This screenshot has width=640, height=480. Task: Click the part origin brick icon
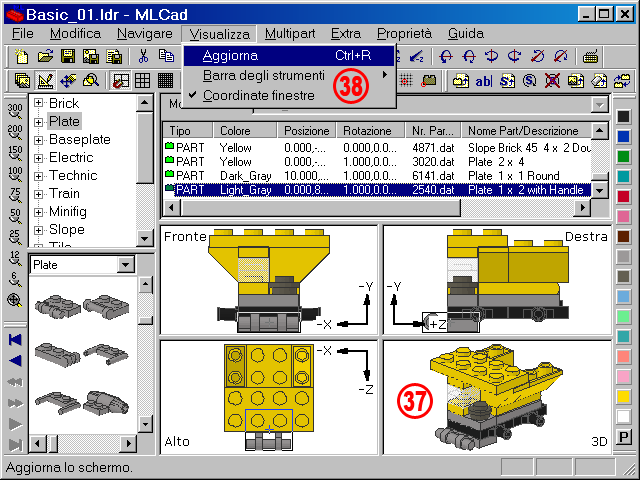pyautogui.click(x=428, y=80)
